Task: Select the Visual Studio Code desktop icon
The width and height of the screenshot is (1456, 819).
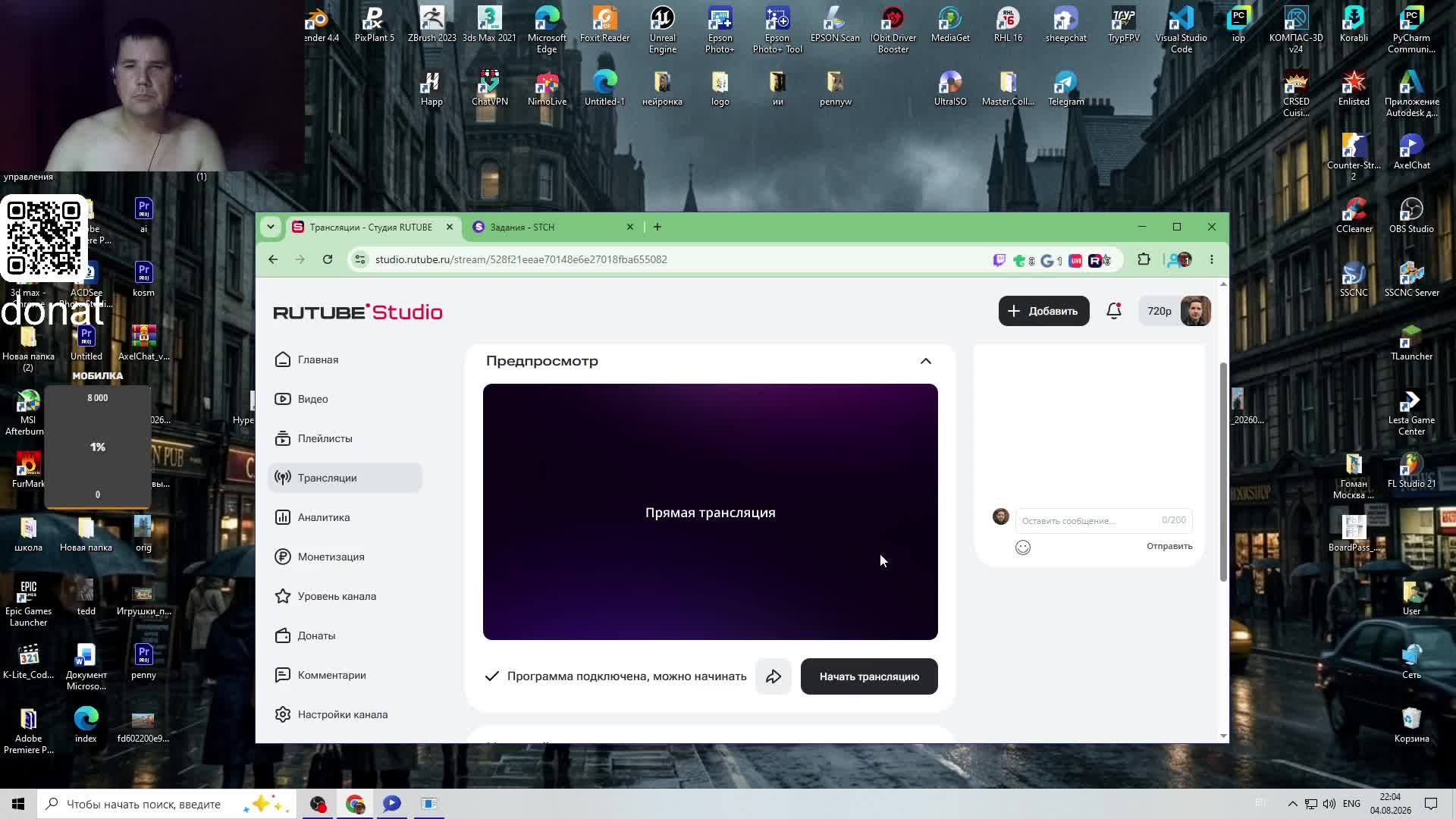Action: coord(1181,30)
